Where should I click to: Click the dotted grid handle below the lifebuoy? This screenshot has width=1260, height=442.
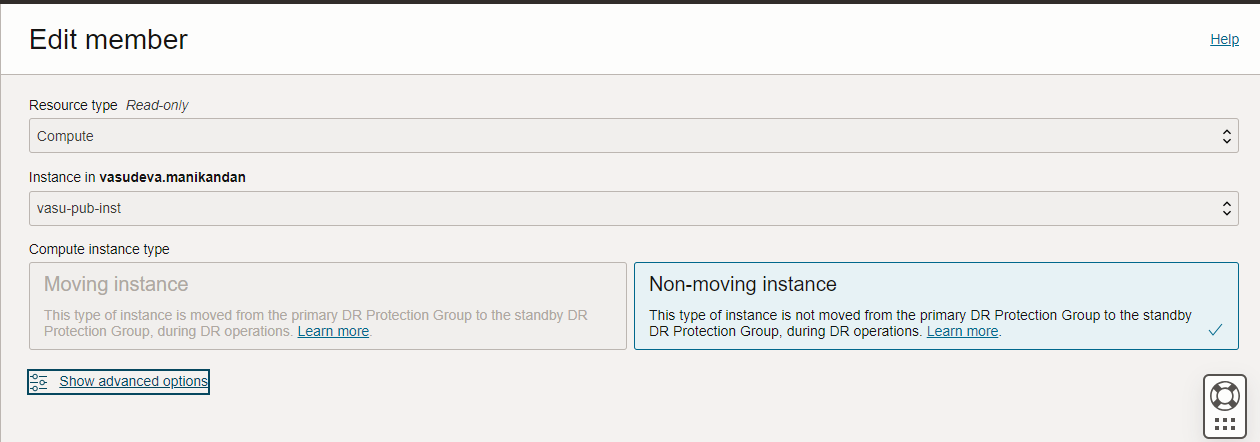pyautogui.click(x=1224, y=424)
